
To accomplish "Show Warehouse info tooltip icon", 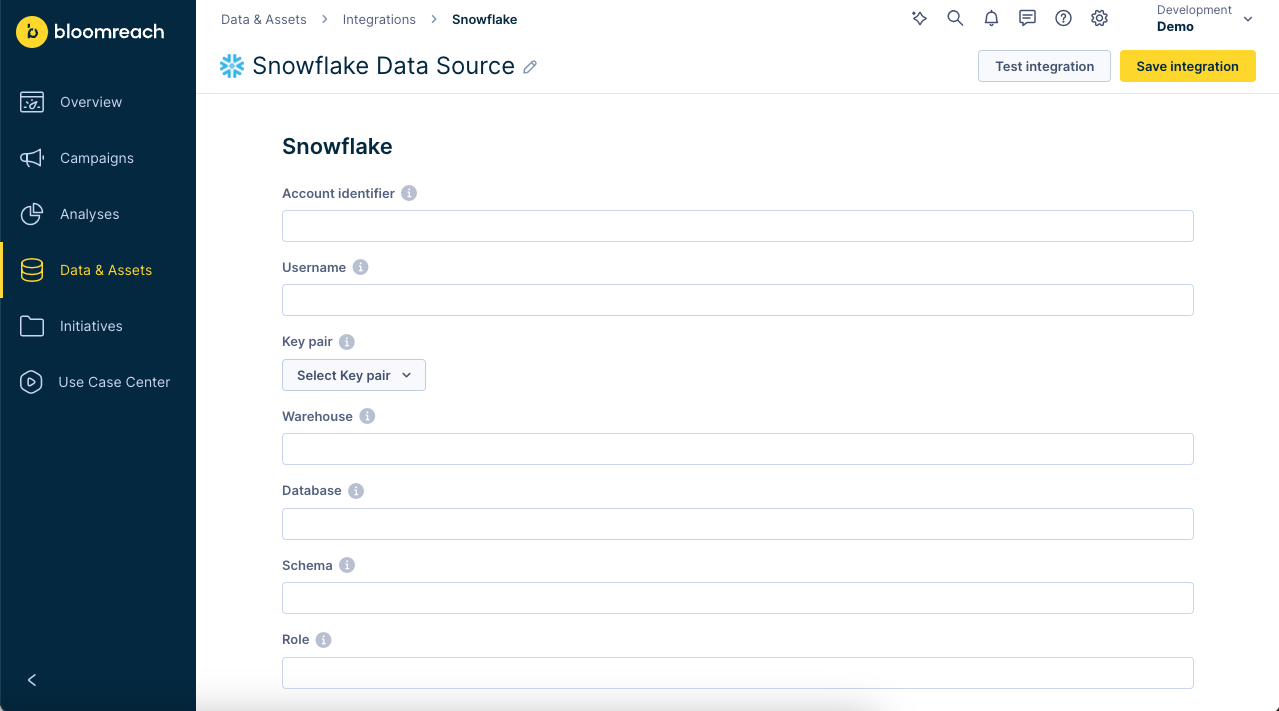I will [367, 416].
